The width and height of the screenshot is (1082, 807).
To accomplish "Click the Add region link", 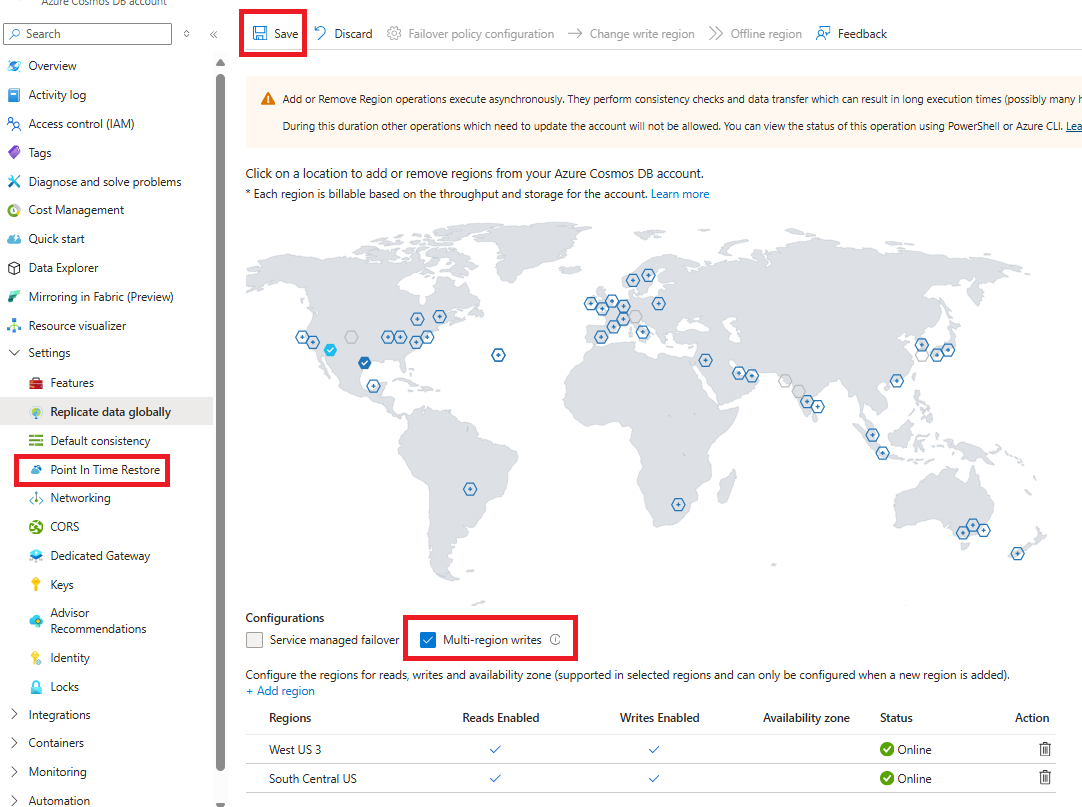I will 280,691.
